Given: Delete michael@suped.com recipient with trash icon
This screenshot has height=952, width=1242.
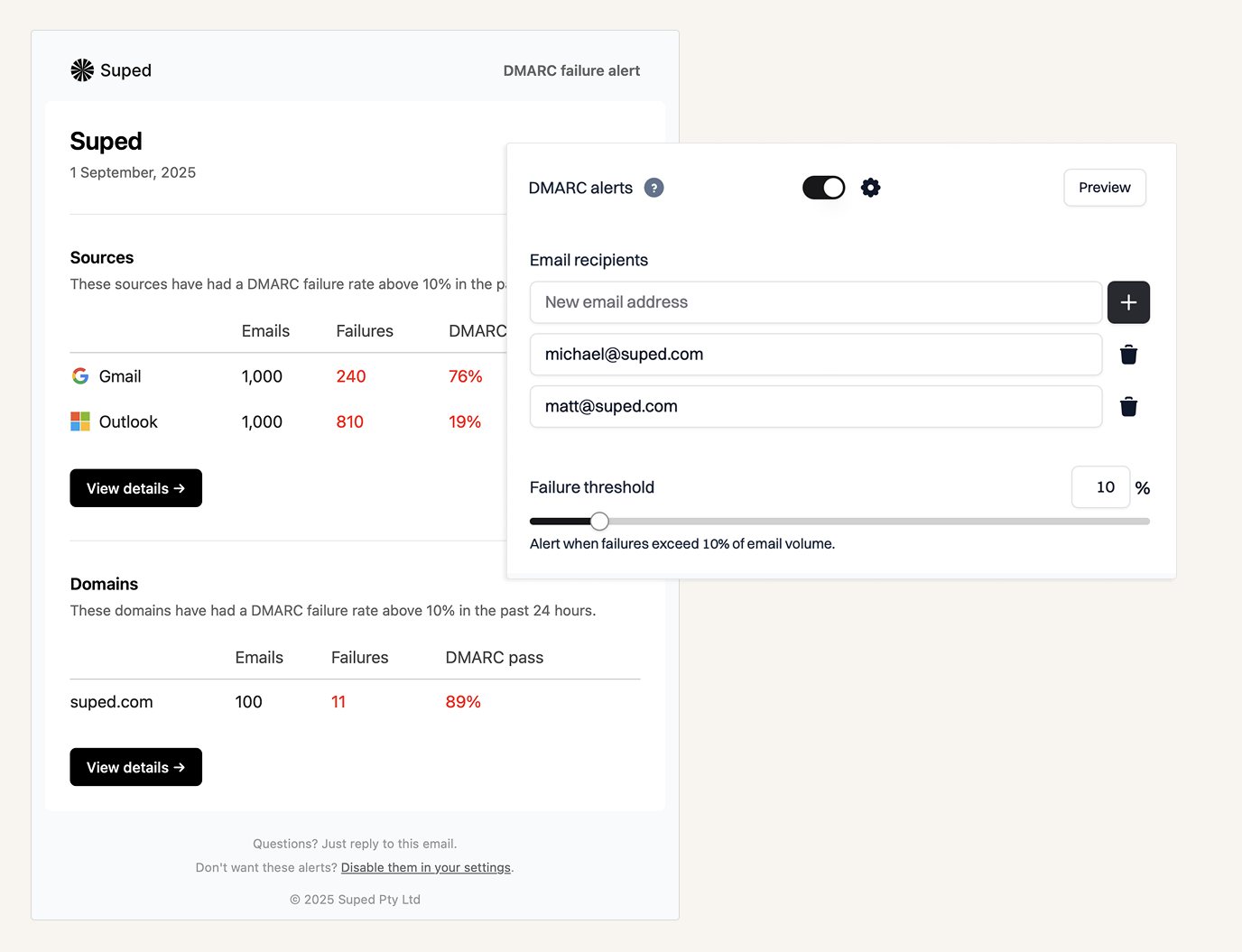Looking at the screenshot, I should 1128,355.
